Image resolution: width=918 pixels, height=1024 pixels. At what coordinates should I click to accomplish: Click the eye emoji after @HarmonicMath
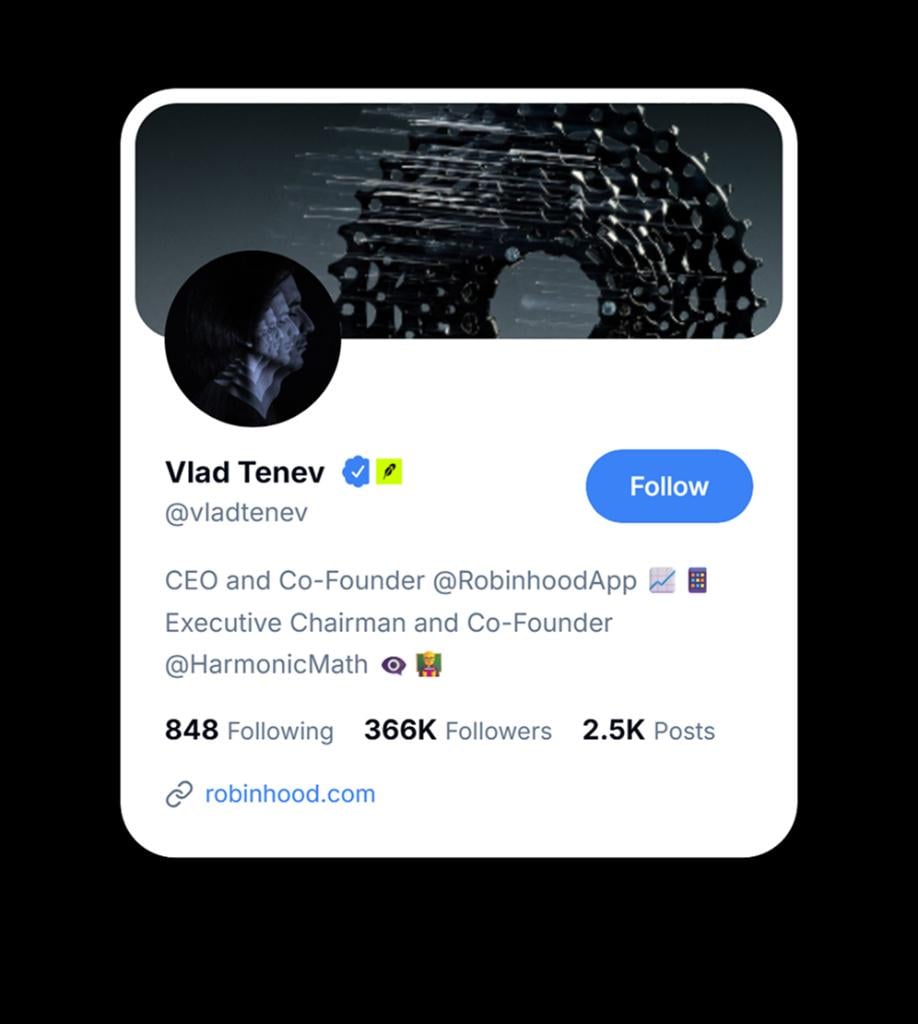394,665
